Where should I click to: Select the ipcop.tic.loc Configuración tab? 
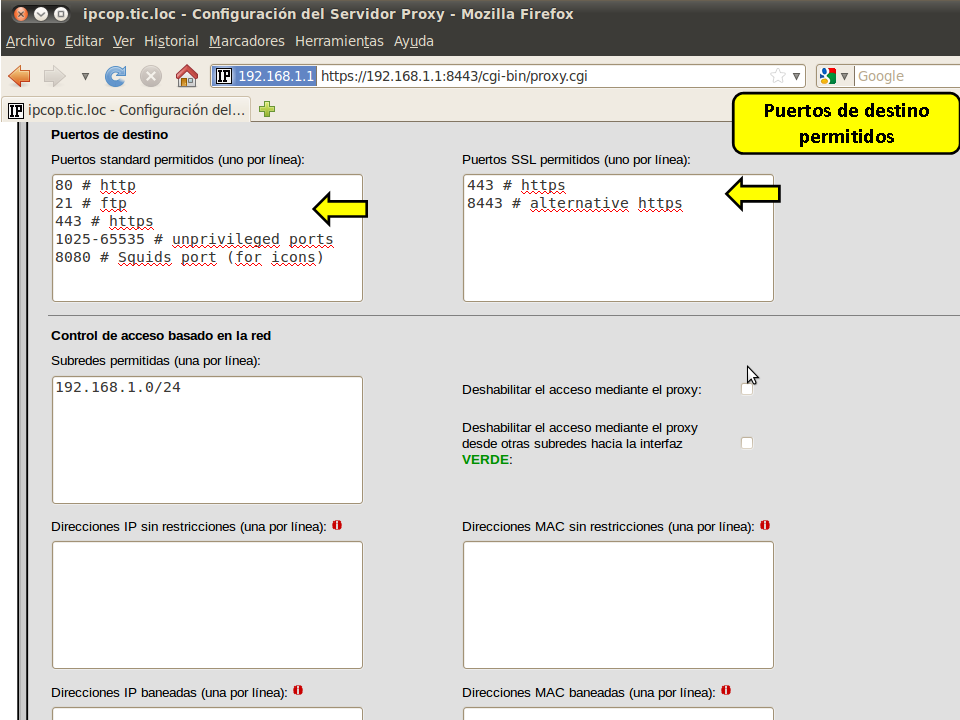click(x=126, y=110)
